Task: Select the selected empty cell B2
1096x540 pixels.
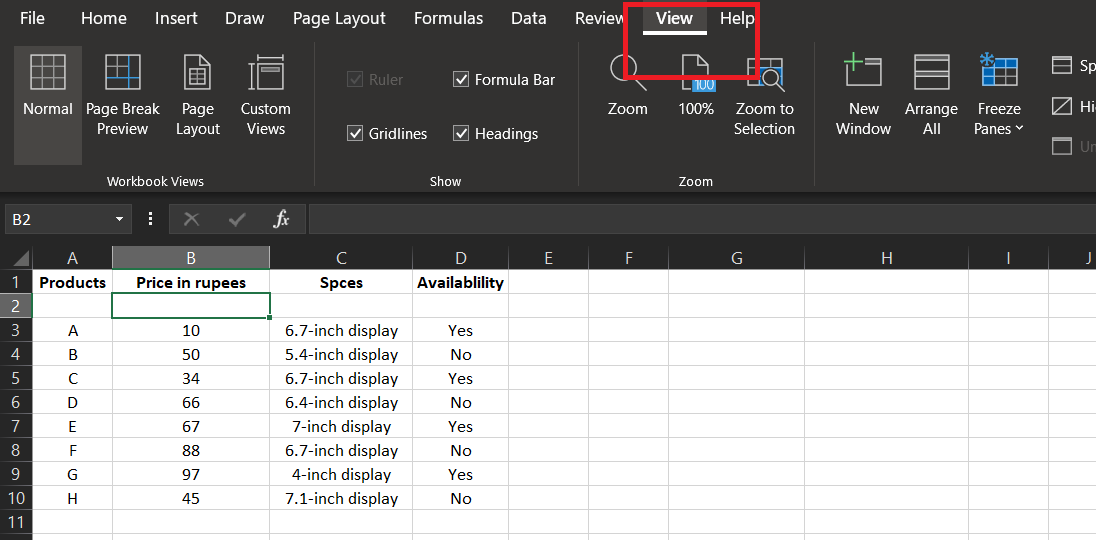Action: (x=191, y=306)
